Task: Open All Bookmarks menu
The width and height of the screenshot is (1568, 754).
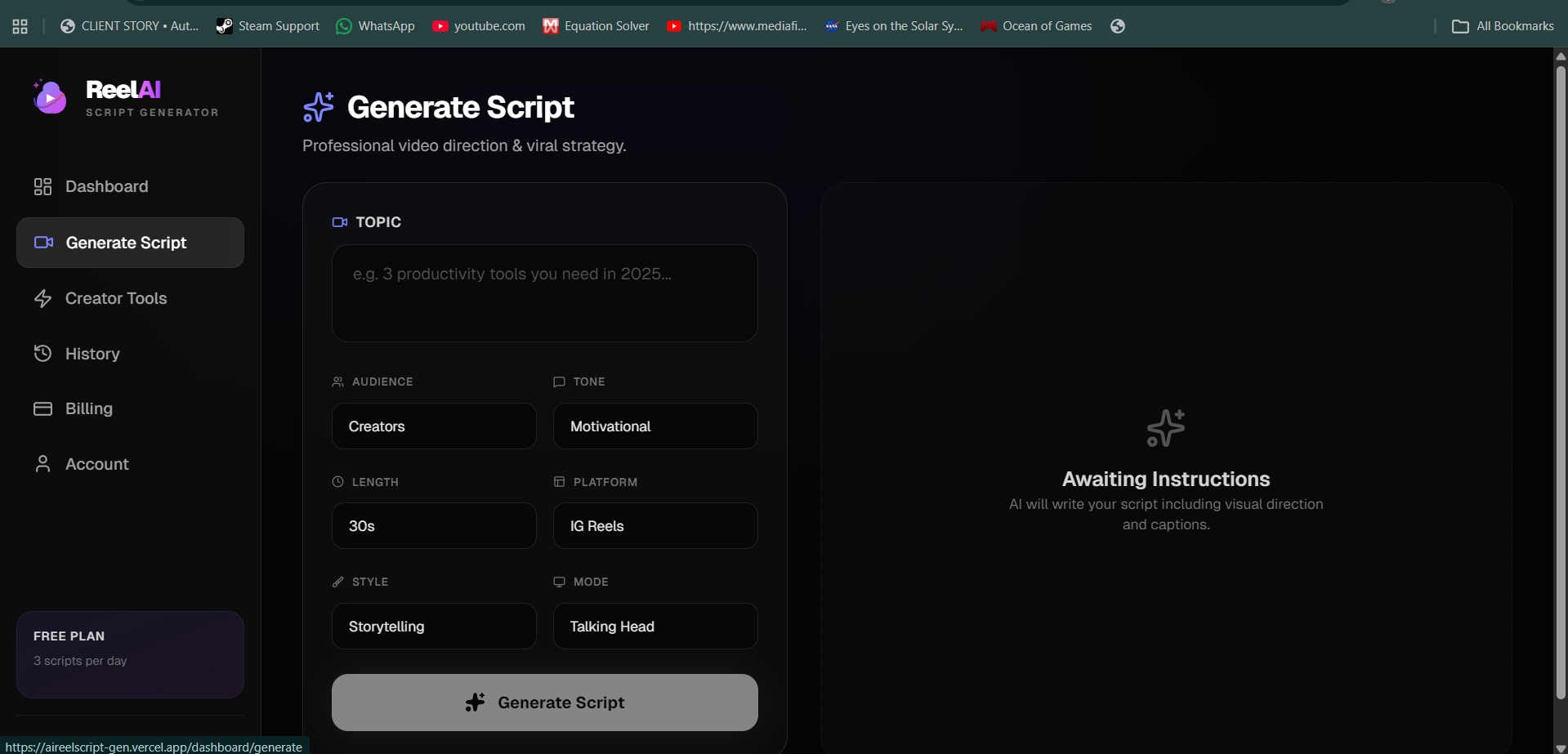Action: click(x=1503, y=25)
